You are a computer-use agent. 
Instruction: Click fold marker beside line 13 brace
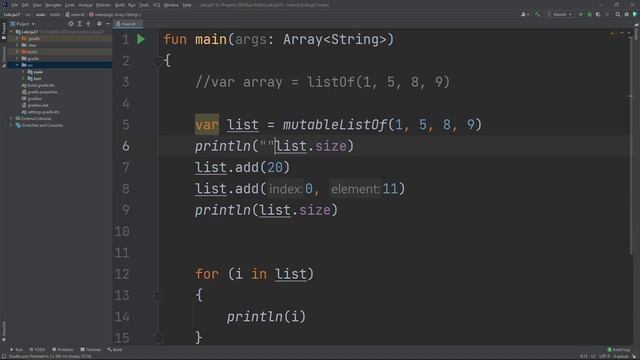click(x=158, y=296)
